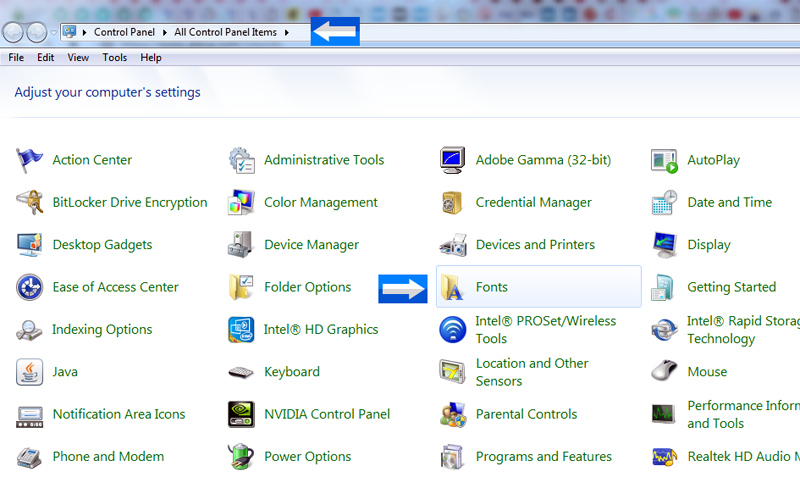
Task: Open the NVIDIA Control Panel link
Action: 327,414
